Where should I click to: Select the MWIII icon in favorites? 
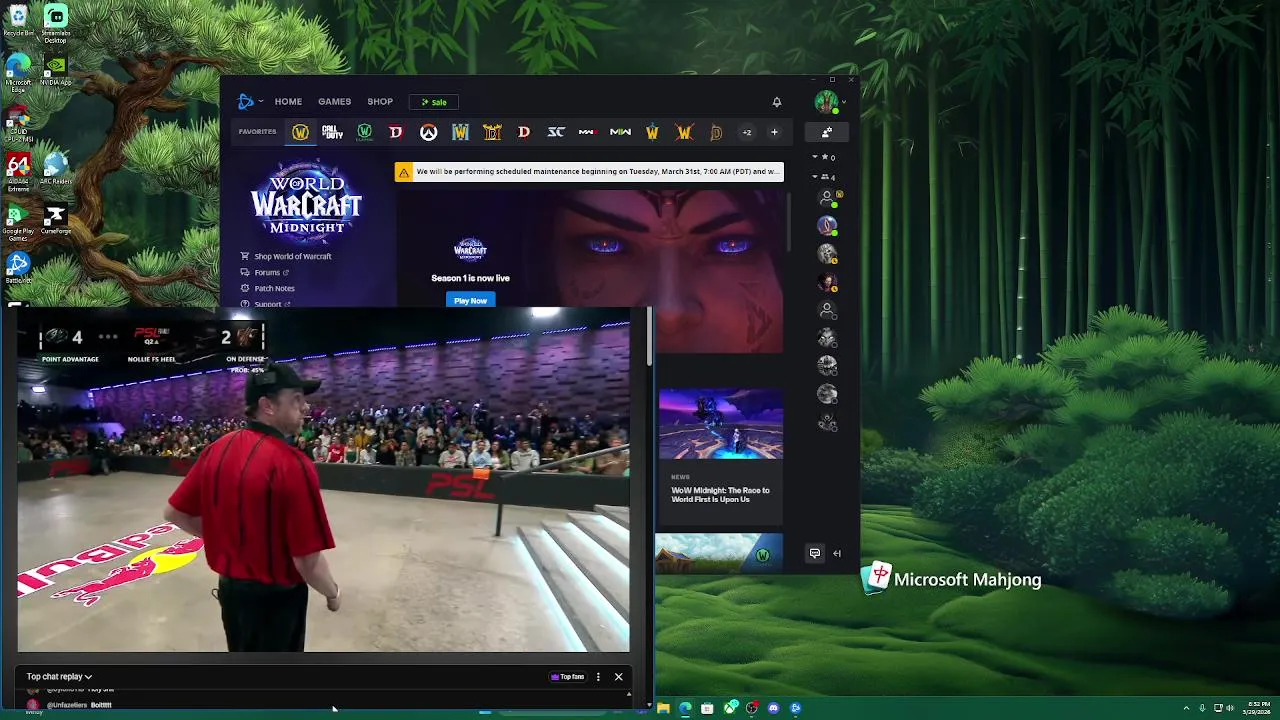[x=588, y=132]
